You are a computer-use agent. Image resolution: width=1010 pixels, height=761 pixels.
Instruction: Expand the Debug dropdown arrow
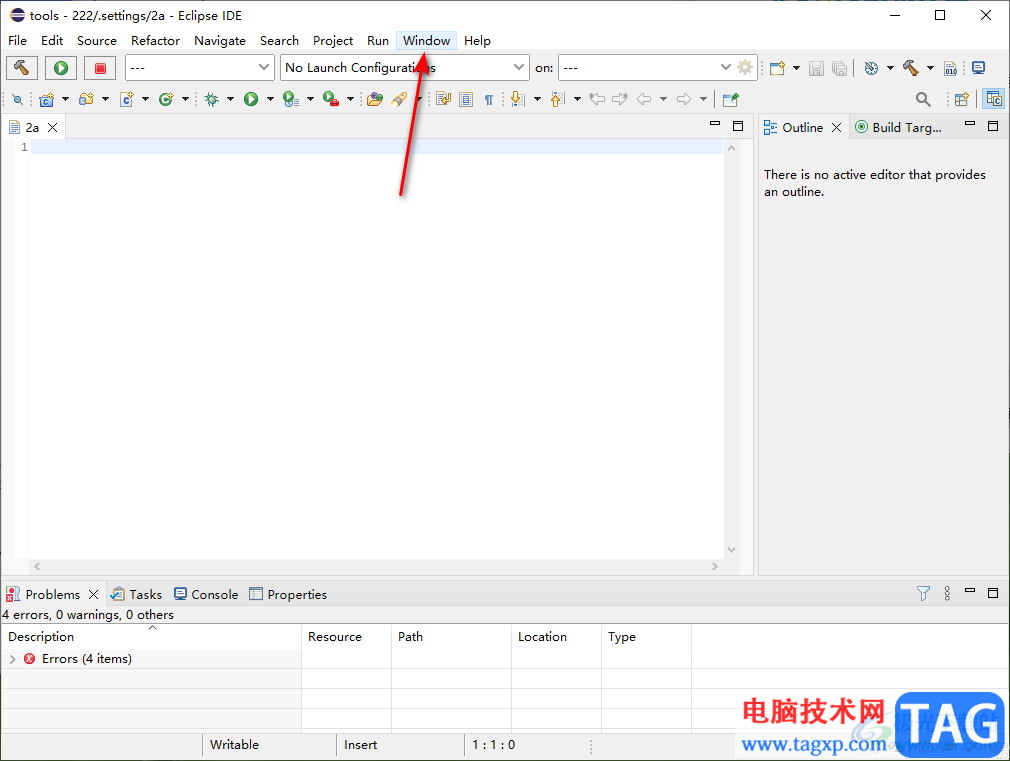[230, 99]
